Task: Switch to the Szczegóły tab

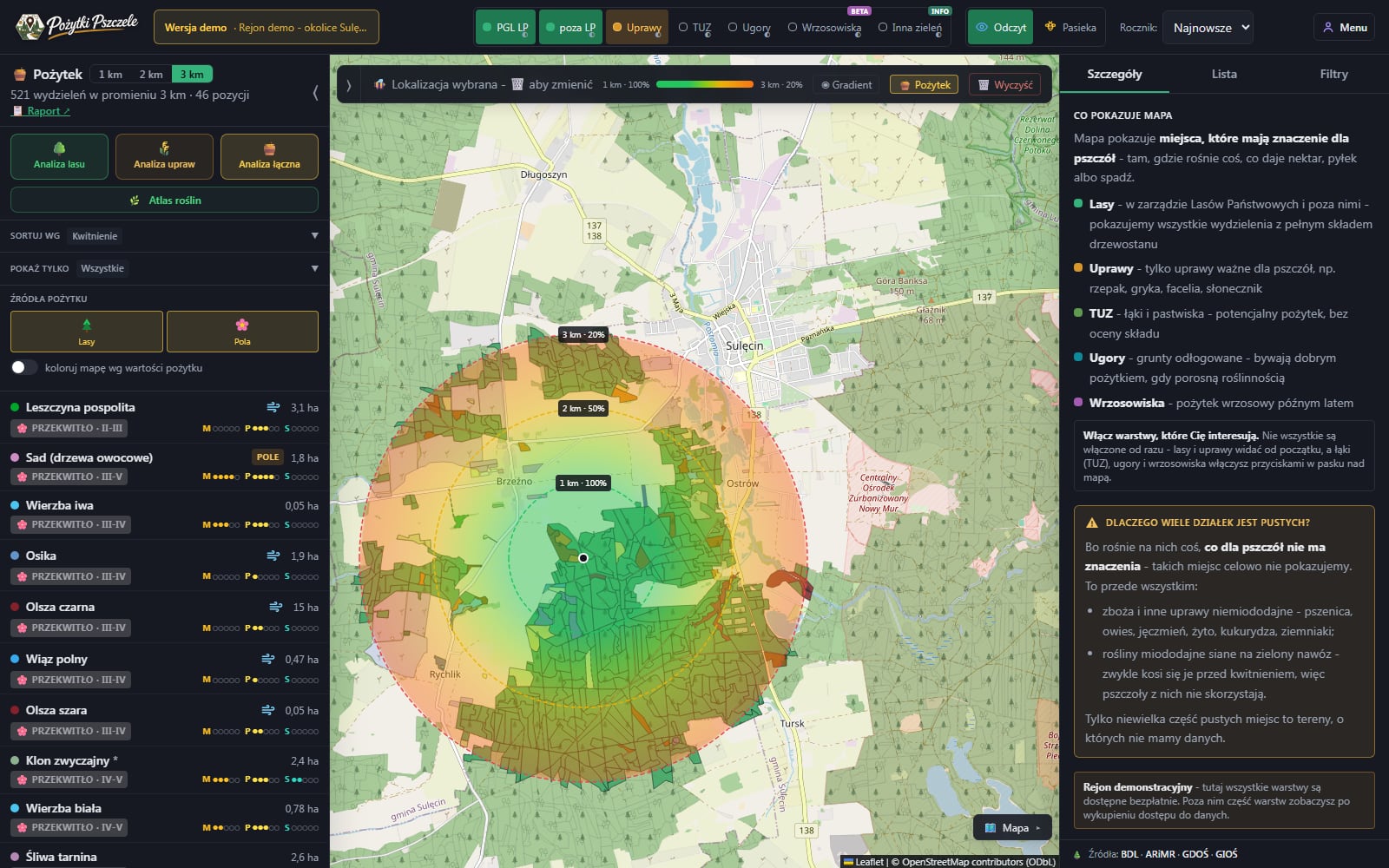Action: [1115, 74]
